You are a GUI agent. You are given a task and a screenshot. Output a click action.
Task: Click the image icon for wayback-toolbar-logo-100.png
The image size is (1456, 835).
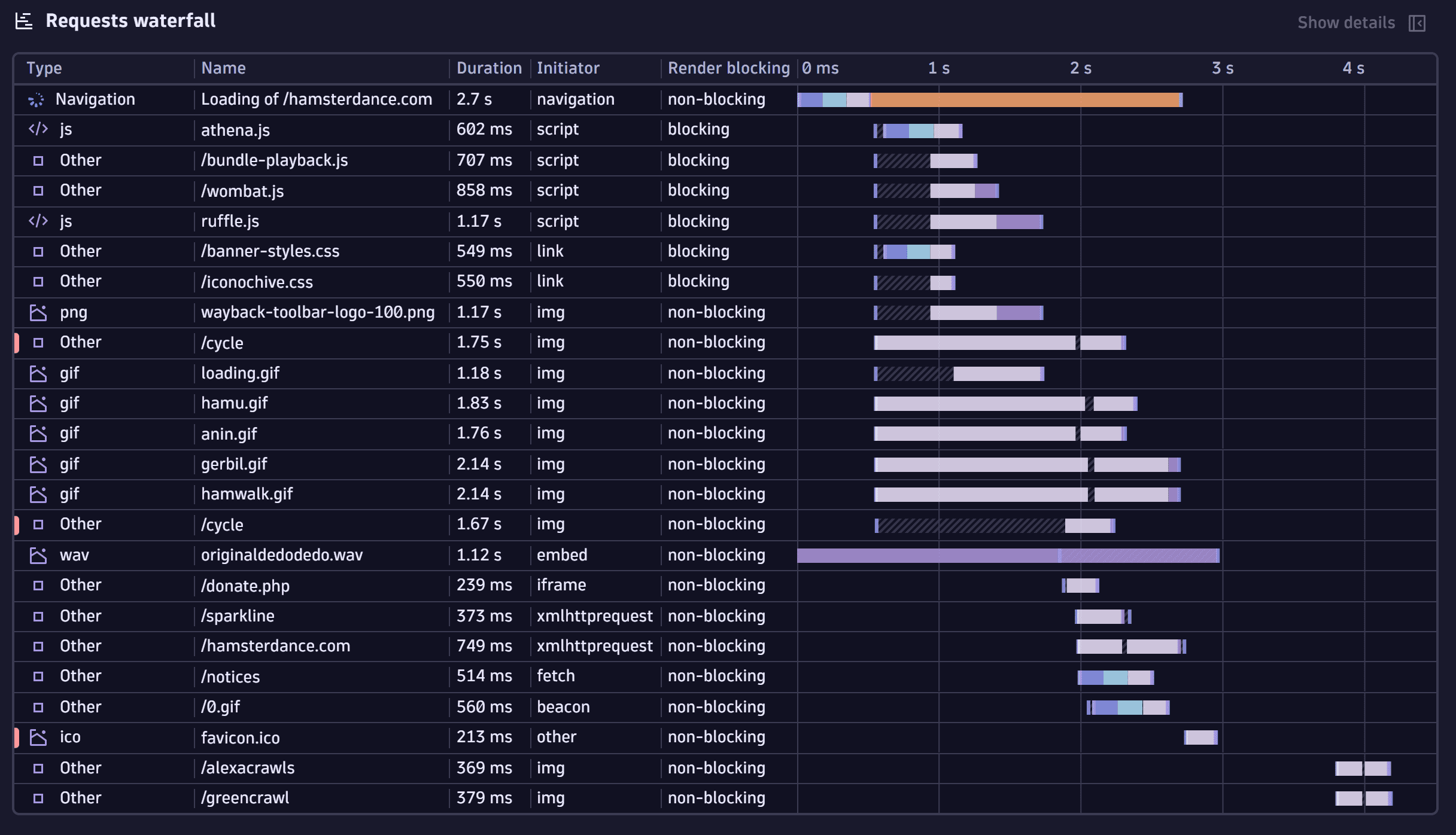pyautogui.click(x=38, y=312)
